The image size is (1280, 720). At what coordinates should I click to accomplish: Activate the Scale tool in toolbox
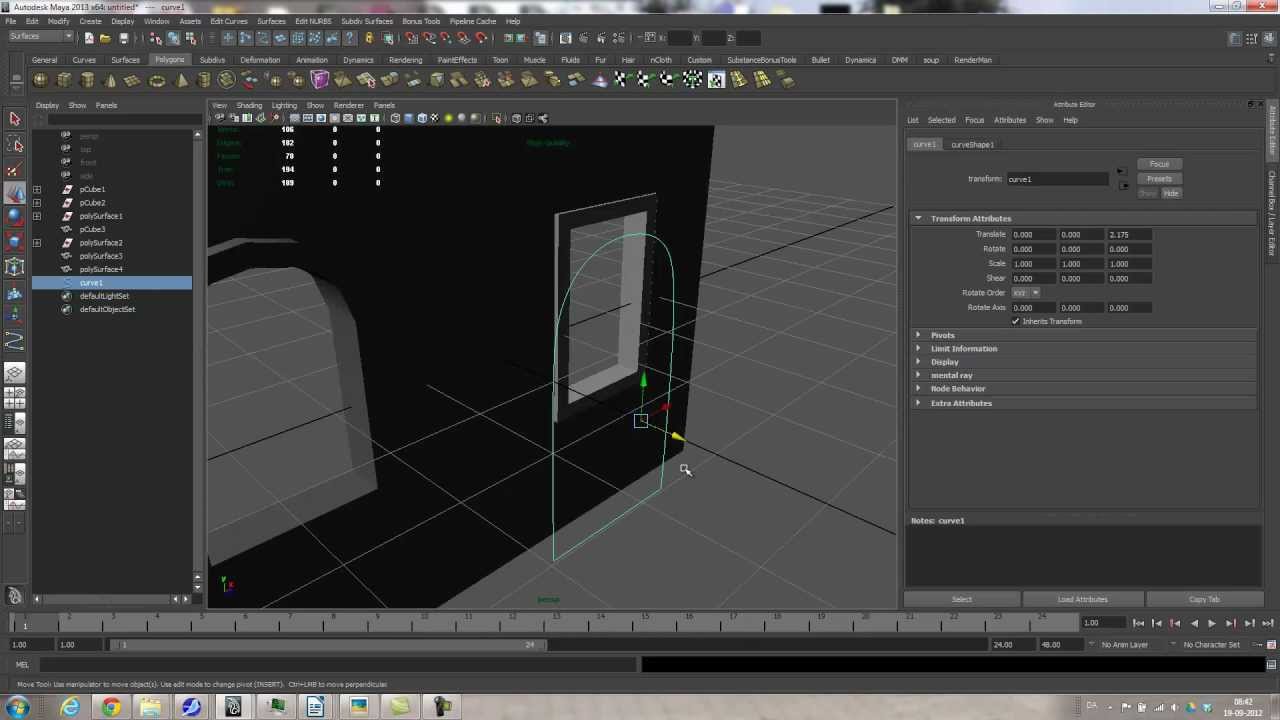[x=15, y=242]
